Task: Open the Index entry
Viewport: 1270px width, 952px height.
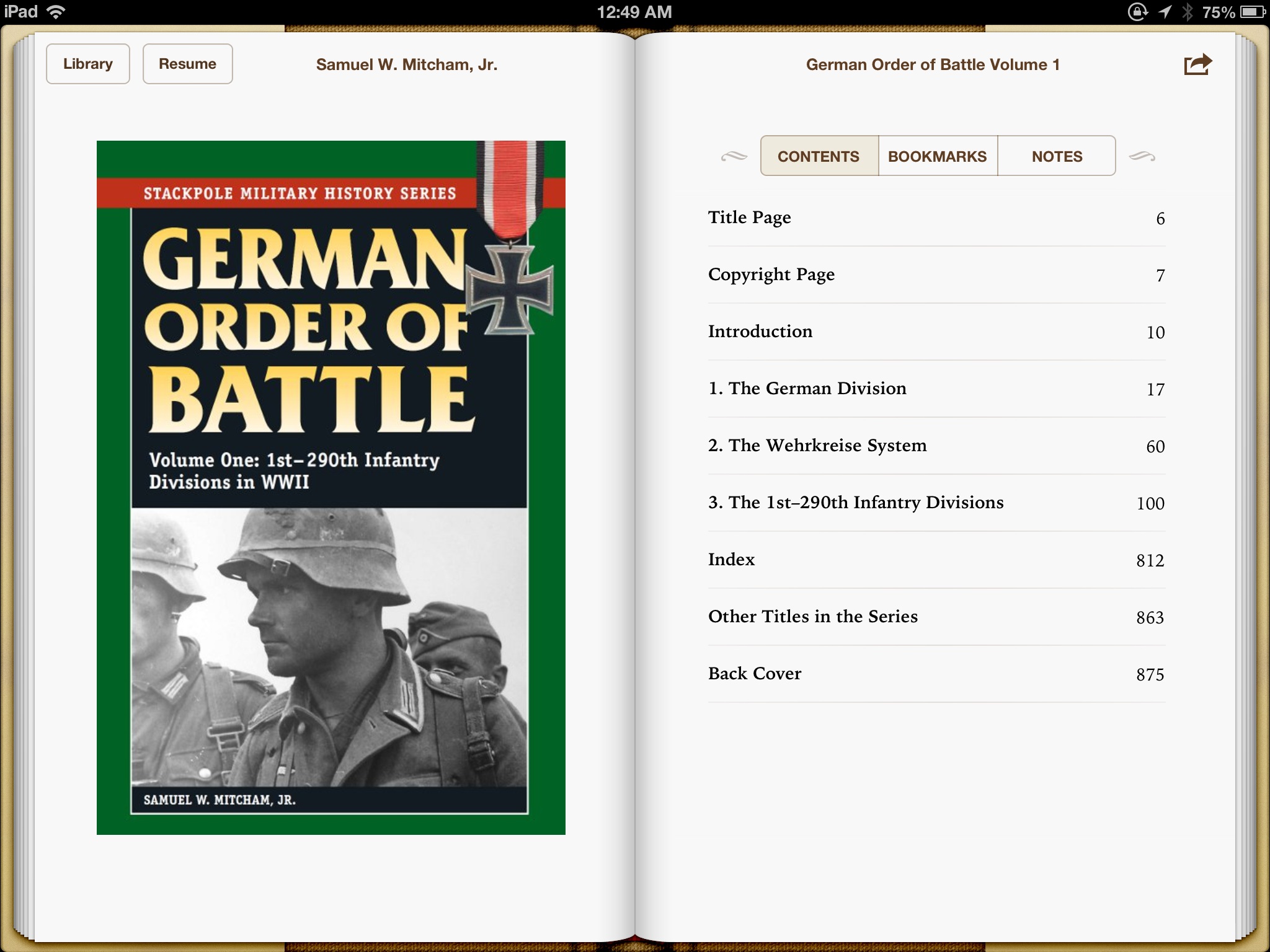Action: (936, 560)
